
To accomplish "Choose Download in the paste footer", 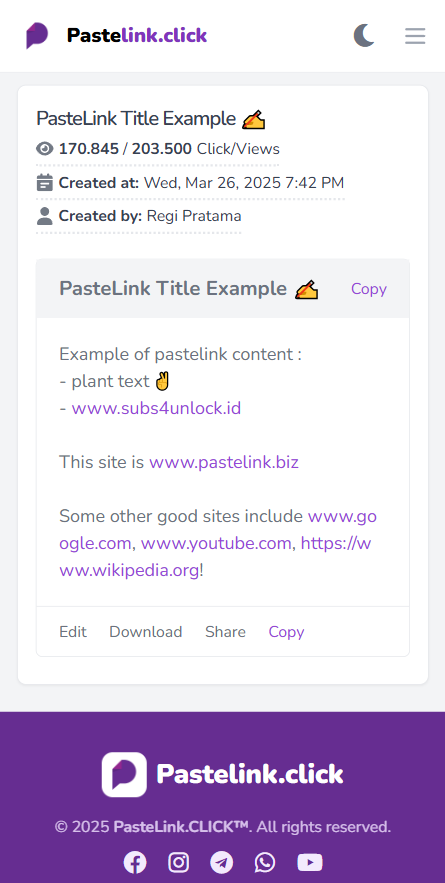I will (x=146, y=632).
